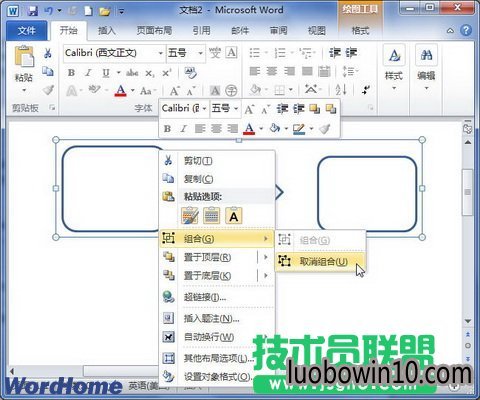Click the mini toolbar font color A
This screenshot has height=400, width=480.
click(x=249, y=128)
